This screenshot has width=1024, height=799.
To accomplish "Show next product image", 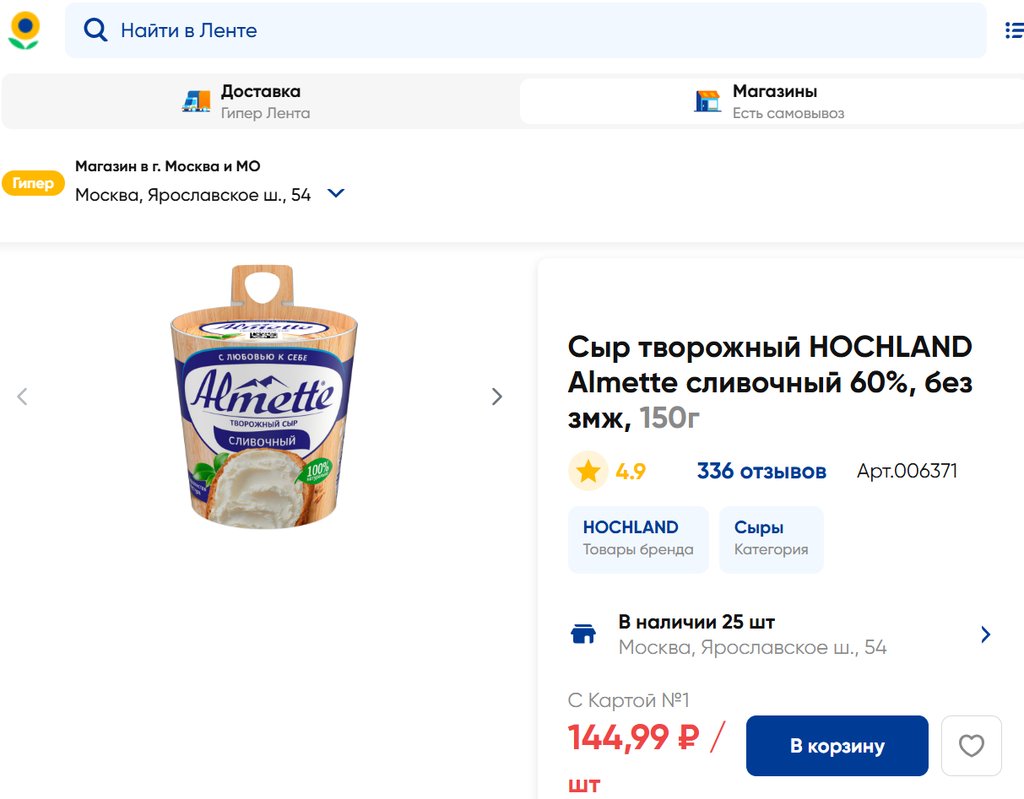I will tap(497, 397).
